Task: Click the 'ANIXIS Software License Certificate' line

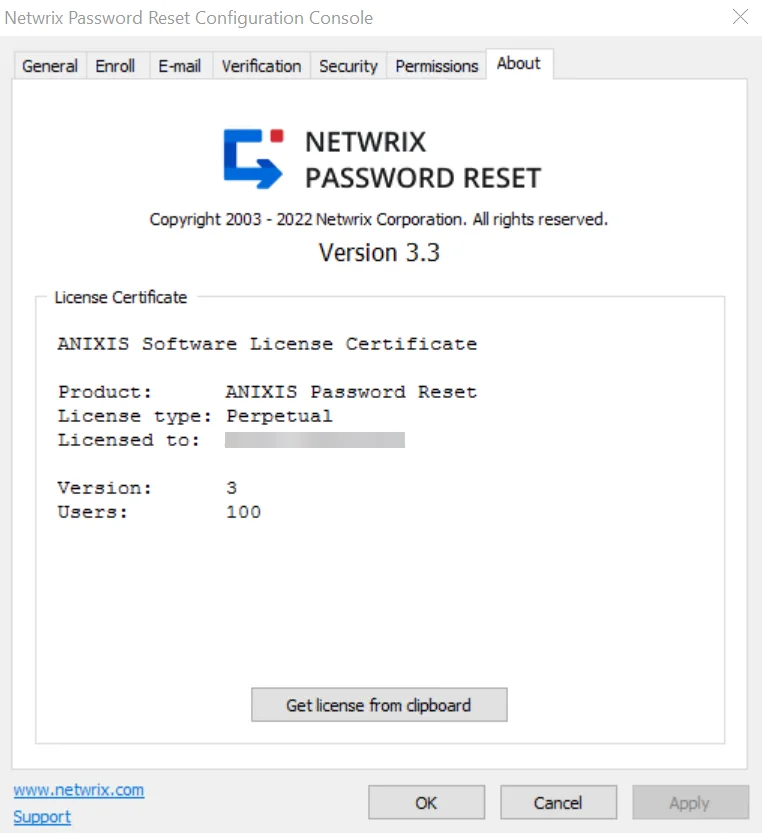Action: [267, 344]
